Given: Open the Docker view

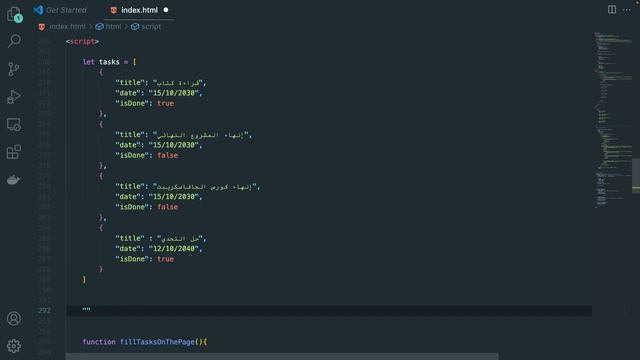Looking at the screenshot, I should [13, 180].
